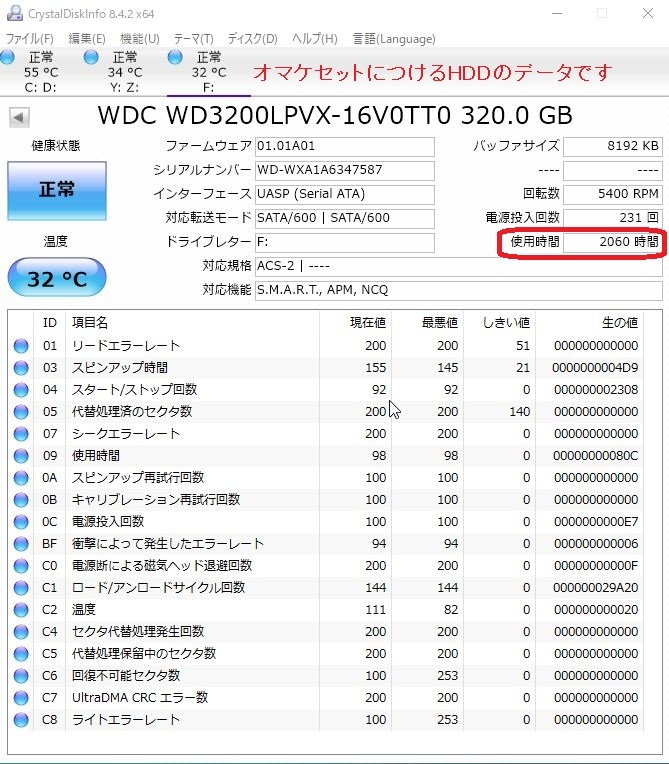Click the drive letter field F:

pos(344,243)
